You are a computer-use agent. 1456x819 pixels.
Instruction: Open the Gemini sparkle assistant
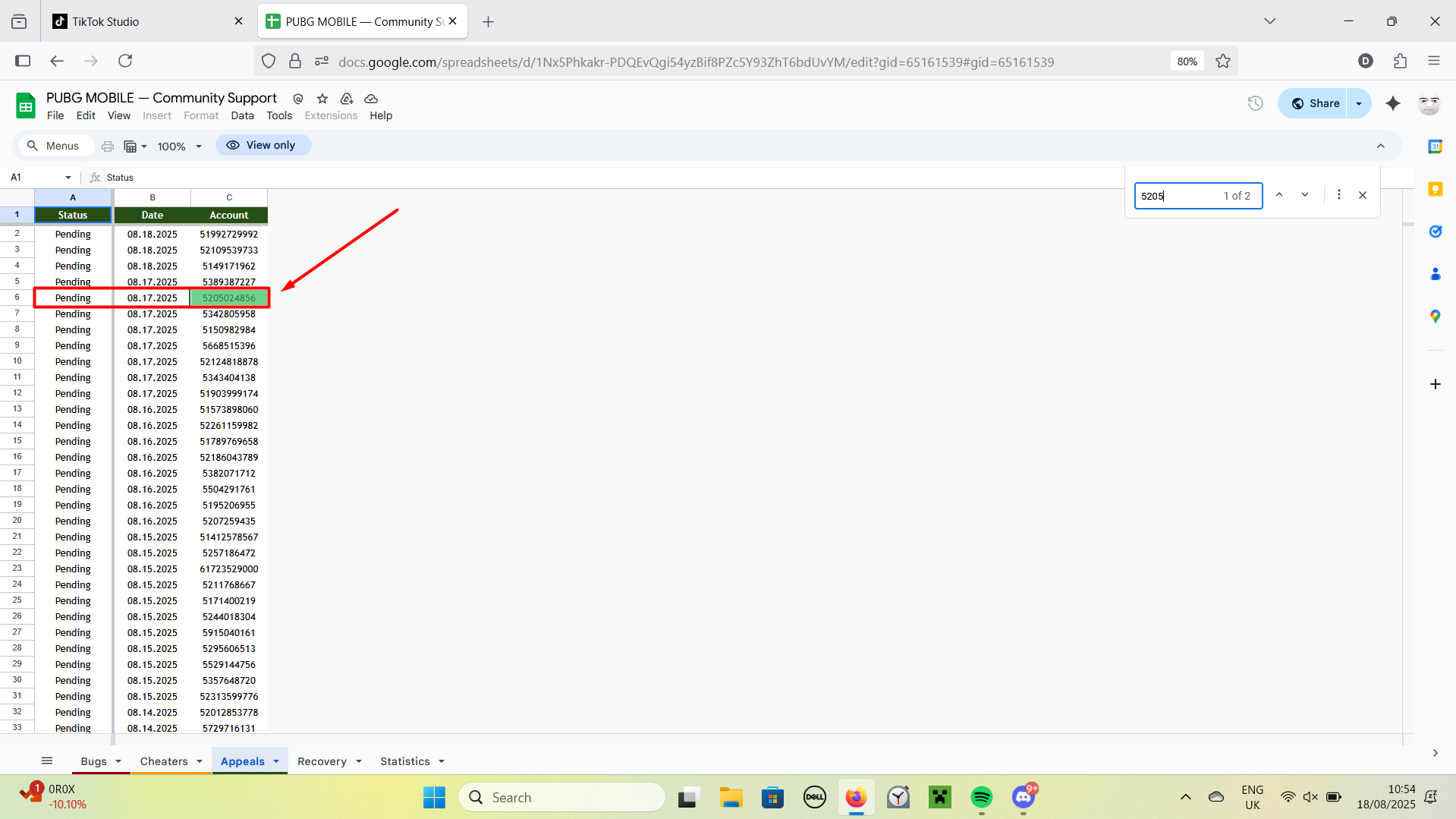tap(1393, 103)
